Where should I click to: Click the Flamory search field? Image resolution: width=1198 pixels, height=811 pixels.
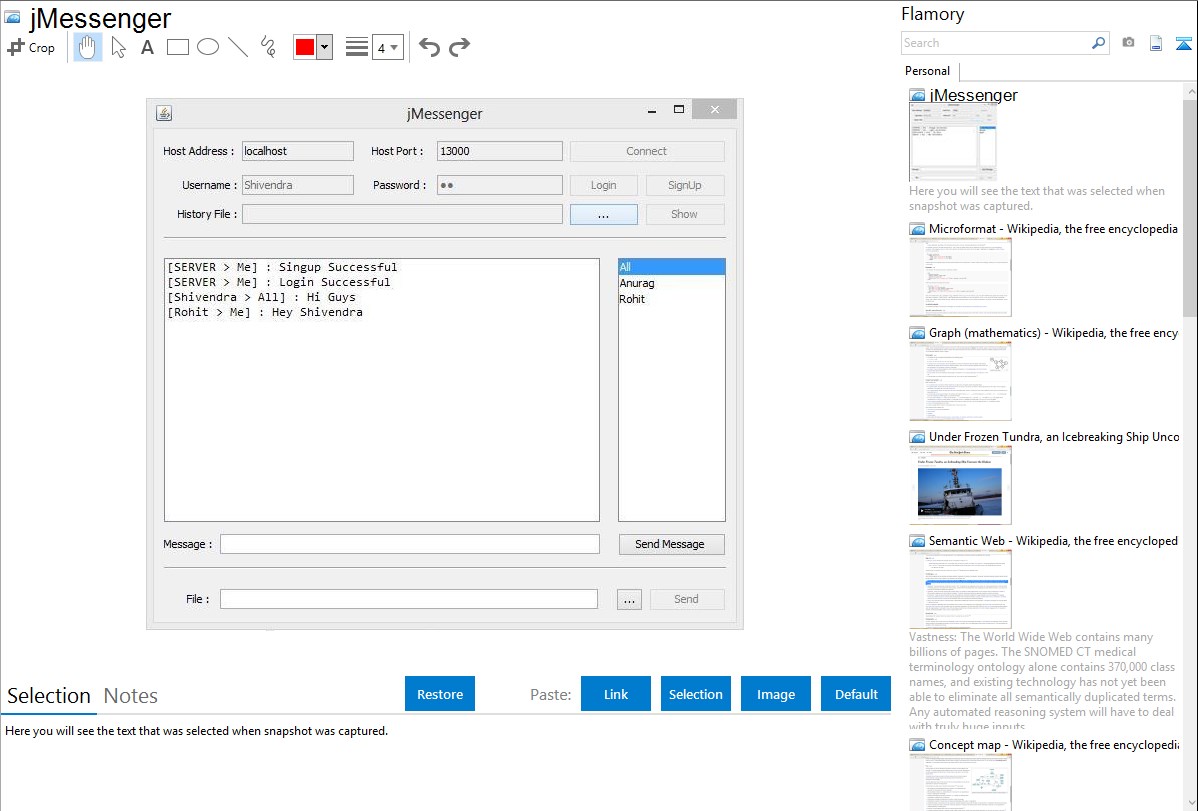(995, 43)
